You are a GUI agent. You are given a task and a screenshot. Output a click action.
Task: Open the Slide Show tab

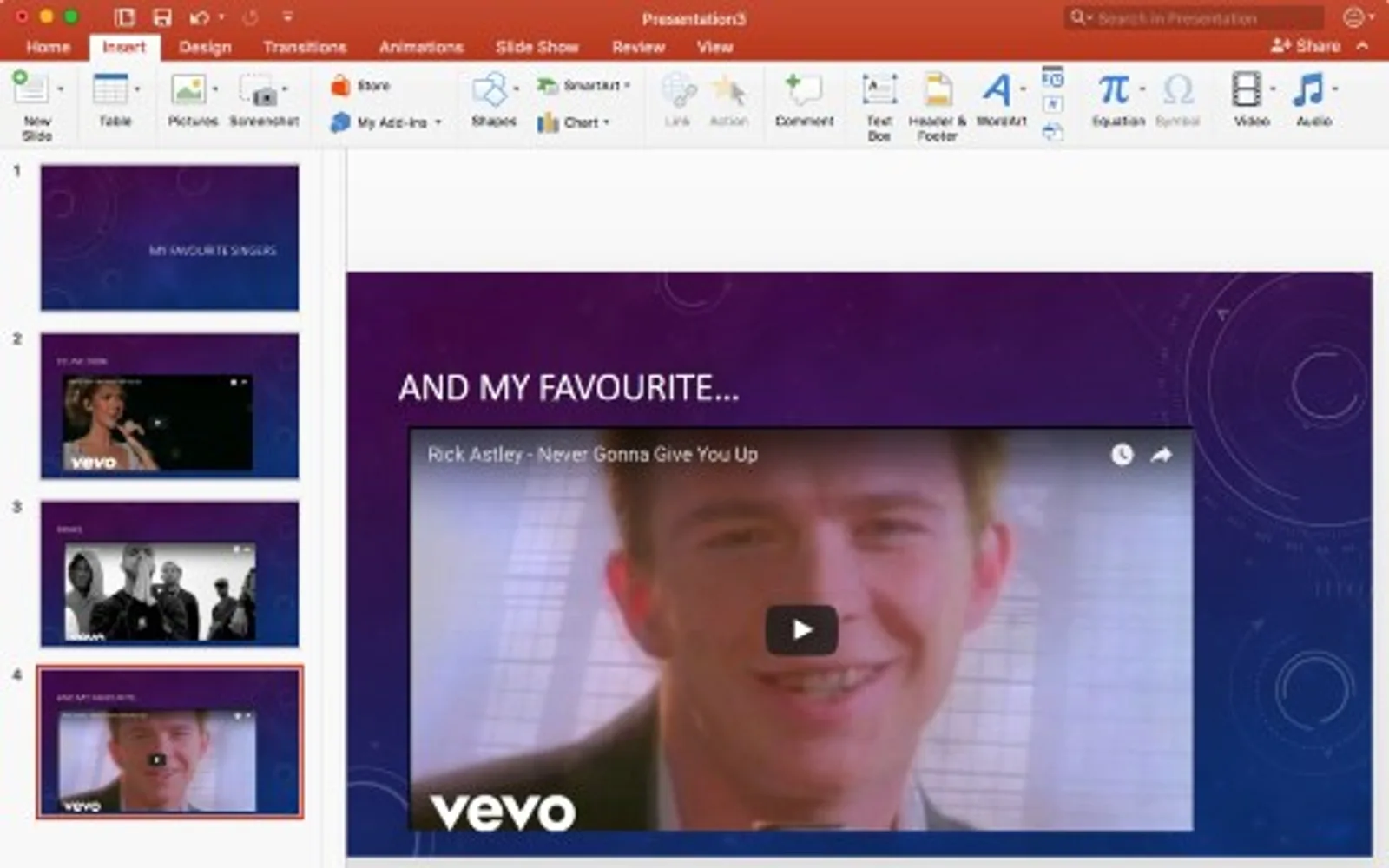pos(537,47)
